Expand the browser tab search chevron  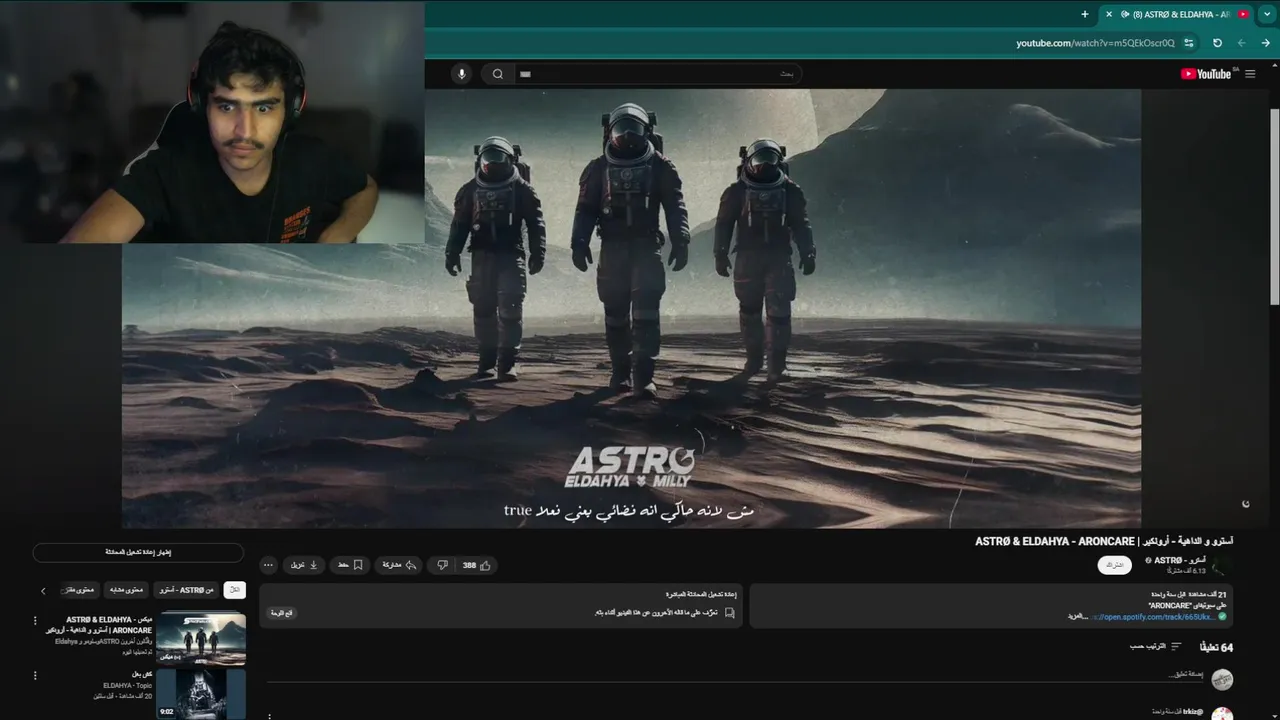point(1267,14)
